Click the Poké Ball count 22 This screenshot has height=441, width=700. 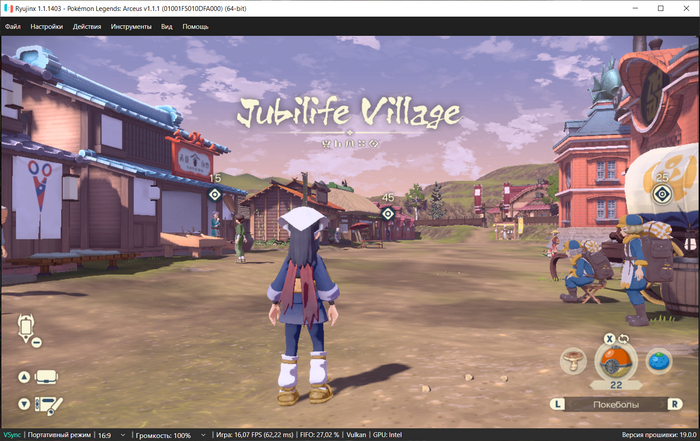(x=616, y=385)
